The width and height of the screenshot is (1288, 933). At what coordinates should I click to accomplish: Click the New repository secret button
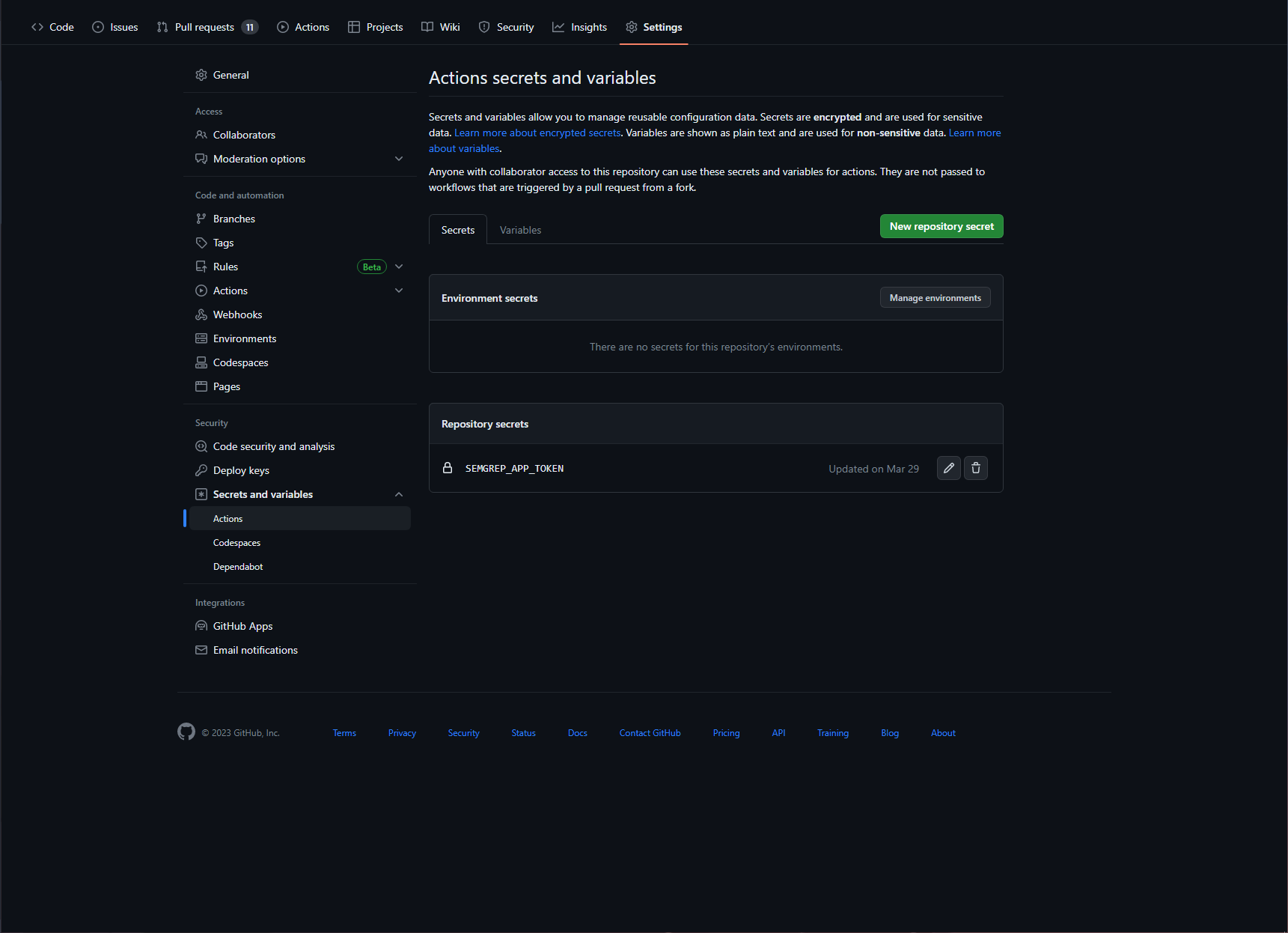(x=941, y=225)
